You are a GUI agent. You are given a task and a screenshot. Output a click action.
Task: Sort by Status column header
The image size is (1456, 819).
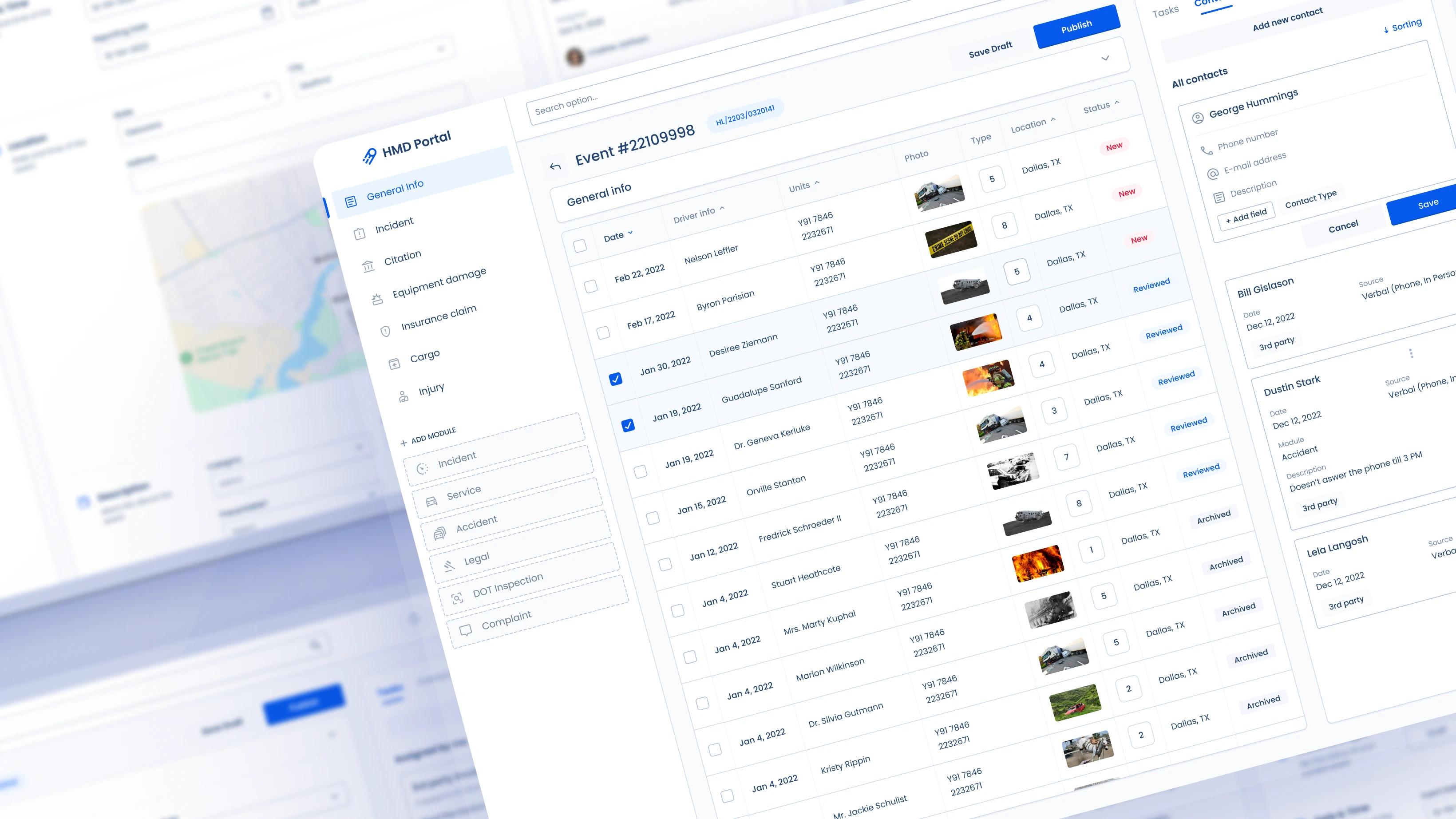tap(1100, 106)
